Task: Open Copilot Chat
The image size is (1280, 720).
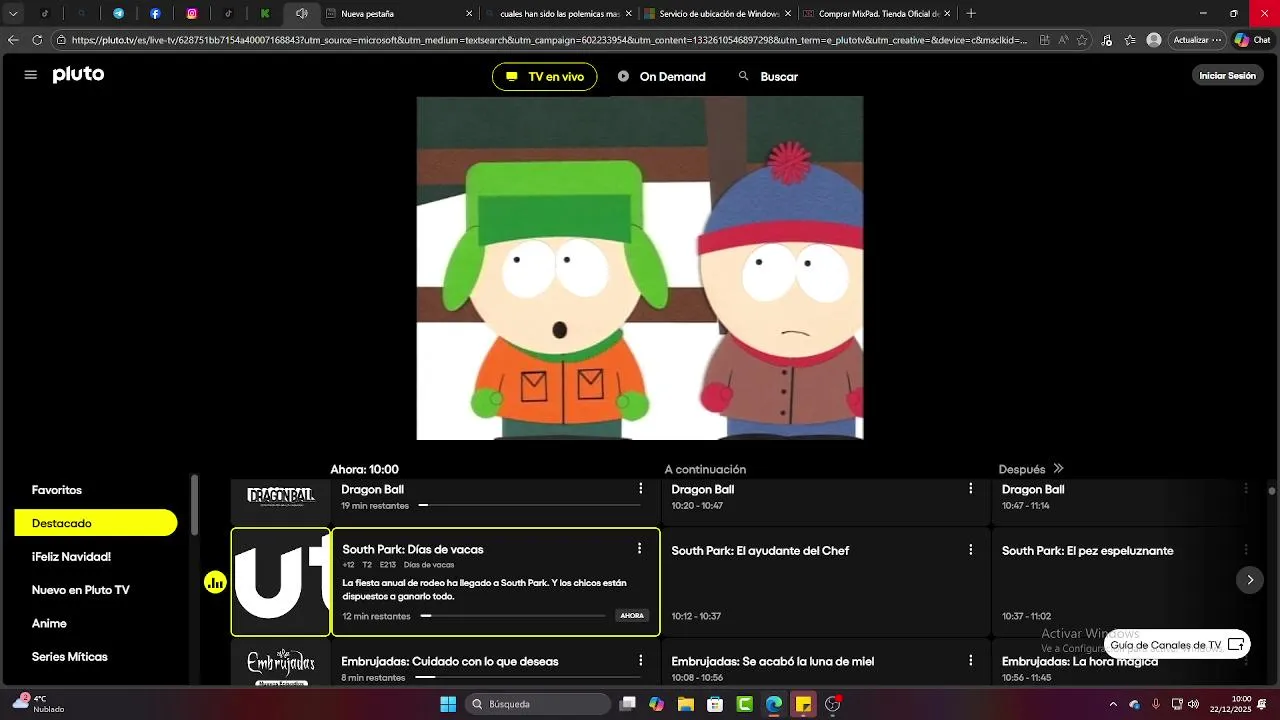Action: 1254,40
